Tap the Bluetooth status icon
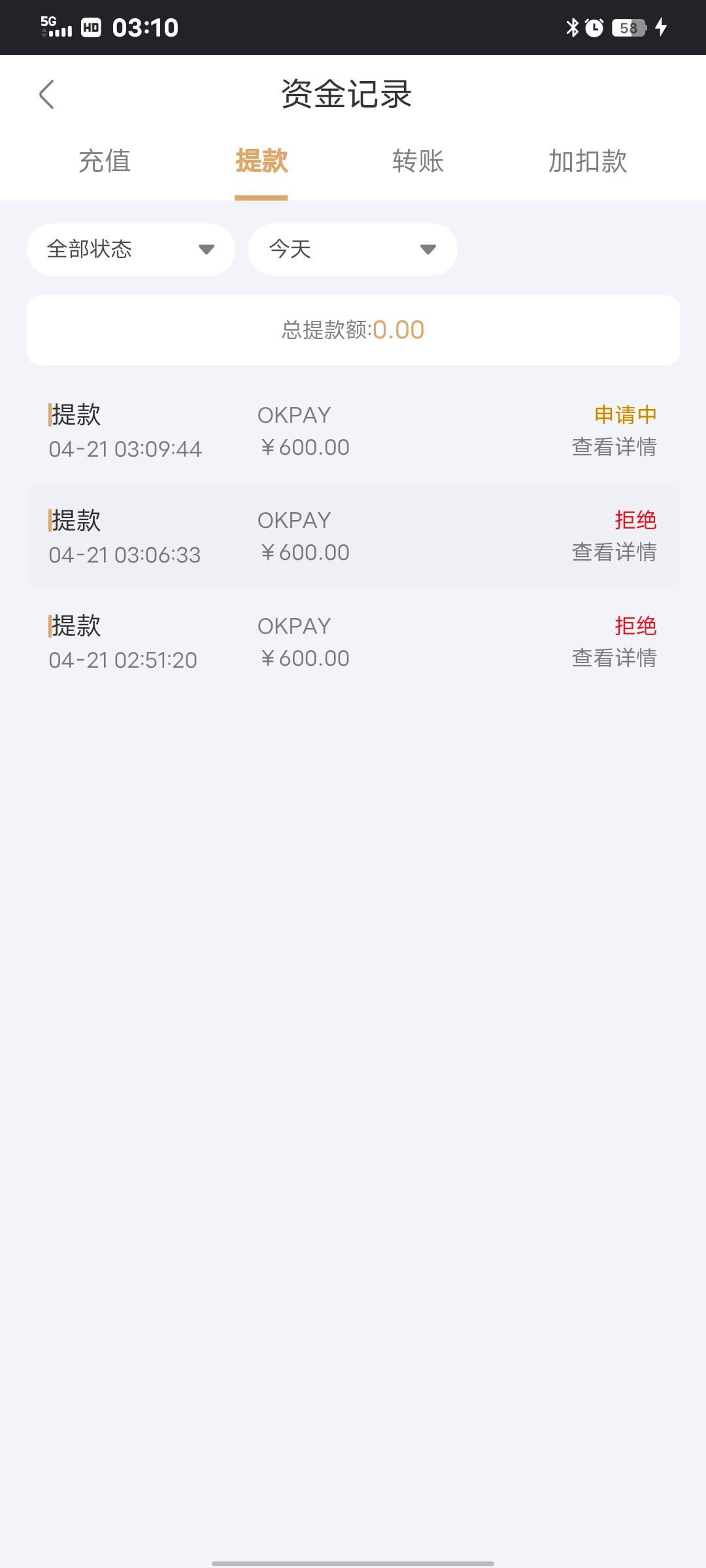 573,27
